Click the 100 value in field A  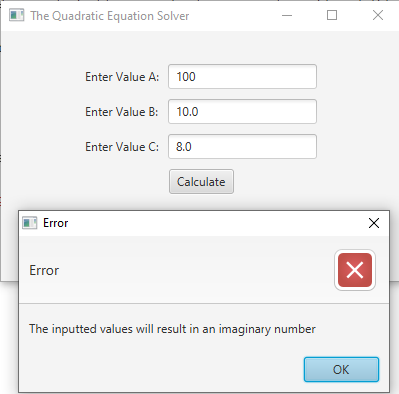click(x=186, y=77)
